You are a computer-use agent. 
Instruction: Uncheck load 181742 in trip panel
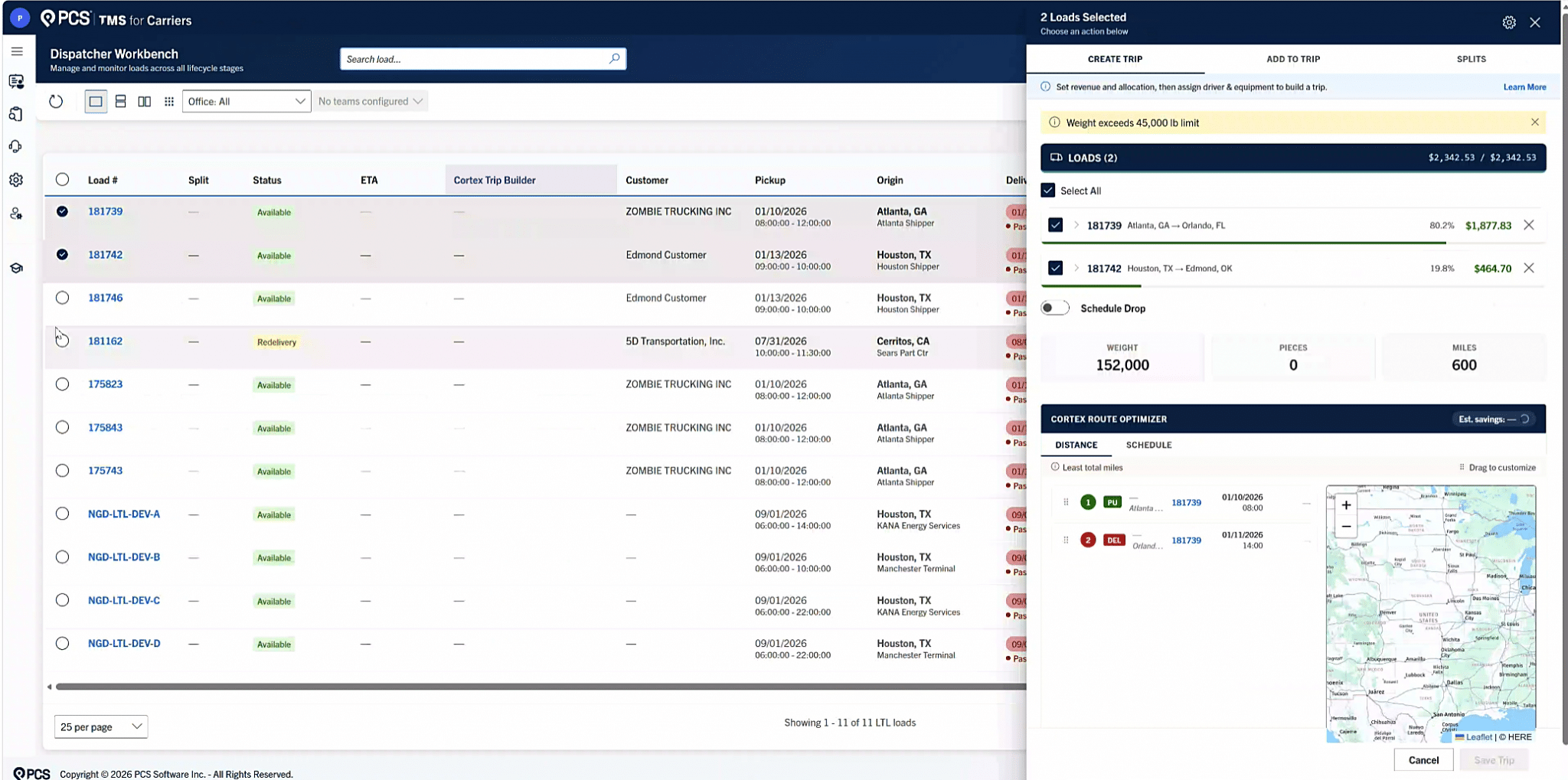point(1056,268)
